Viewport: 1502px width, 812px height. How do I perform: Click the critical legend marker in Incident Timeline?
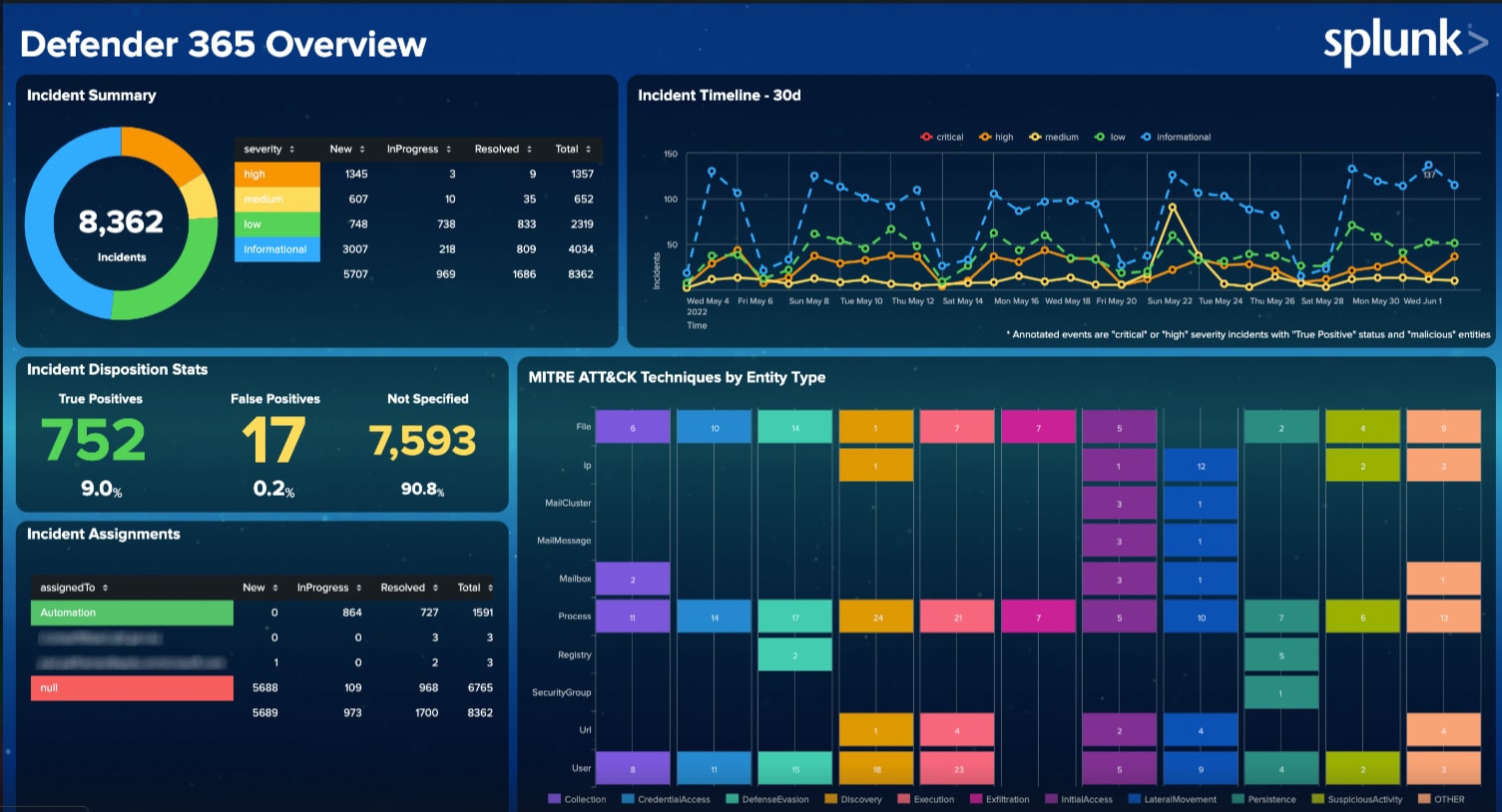point(927,138)
